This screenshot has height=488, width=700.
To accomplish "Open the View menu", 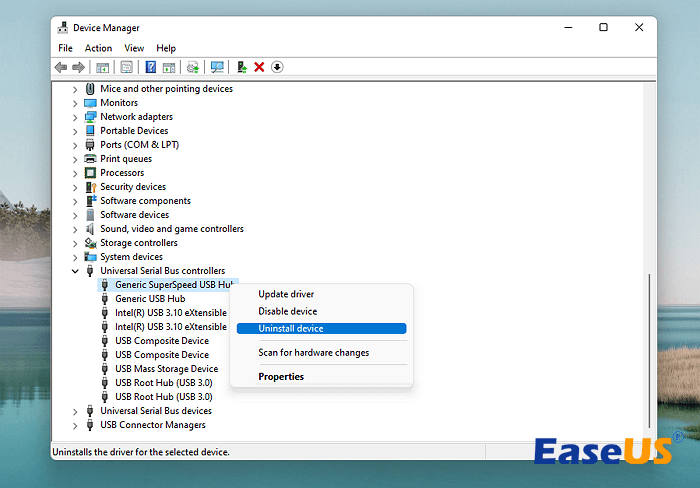I will click(x=134, y=48).
